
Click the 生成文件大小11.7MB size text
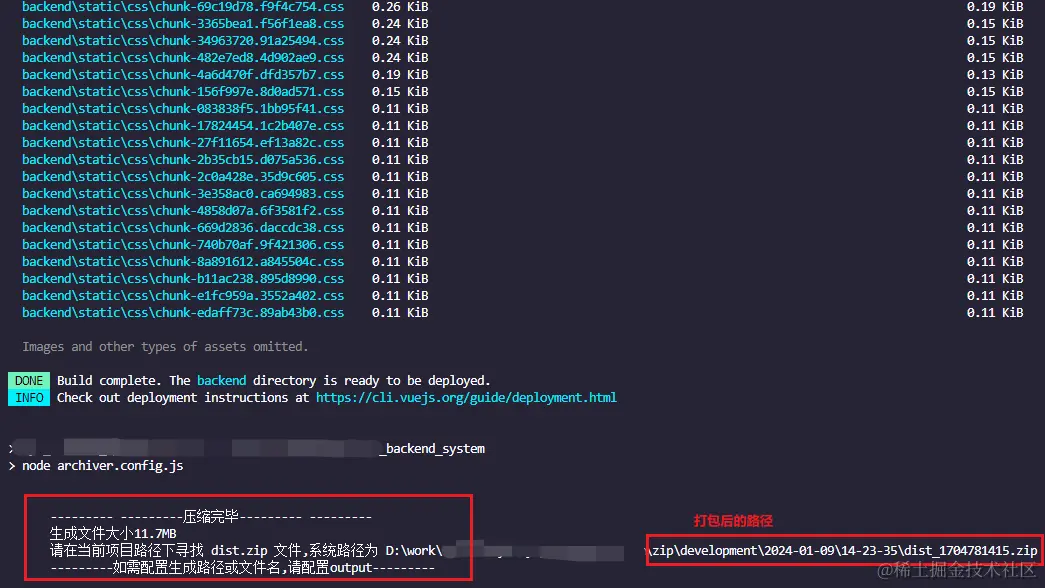(112, 532)
